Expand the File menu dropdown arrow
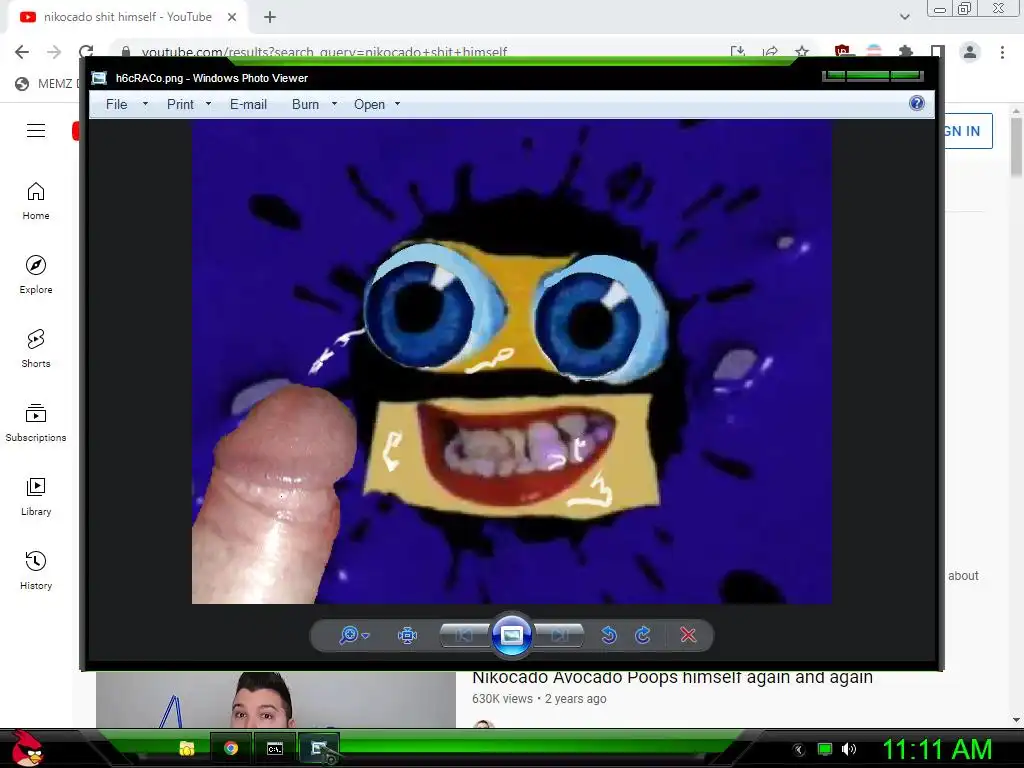This screenshot has width=1024, height=768. pos(146,104)
